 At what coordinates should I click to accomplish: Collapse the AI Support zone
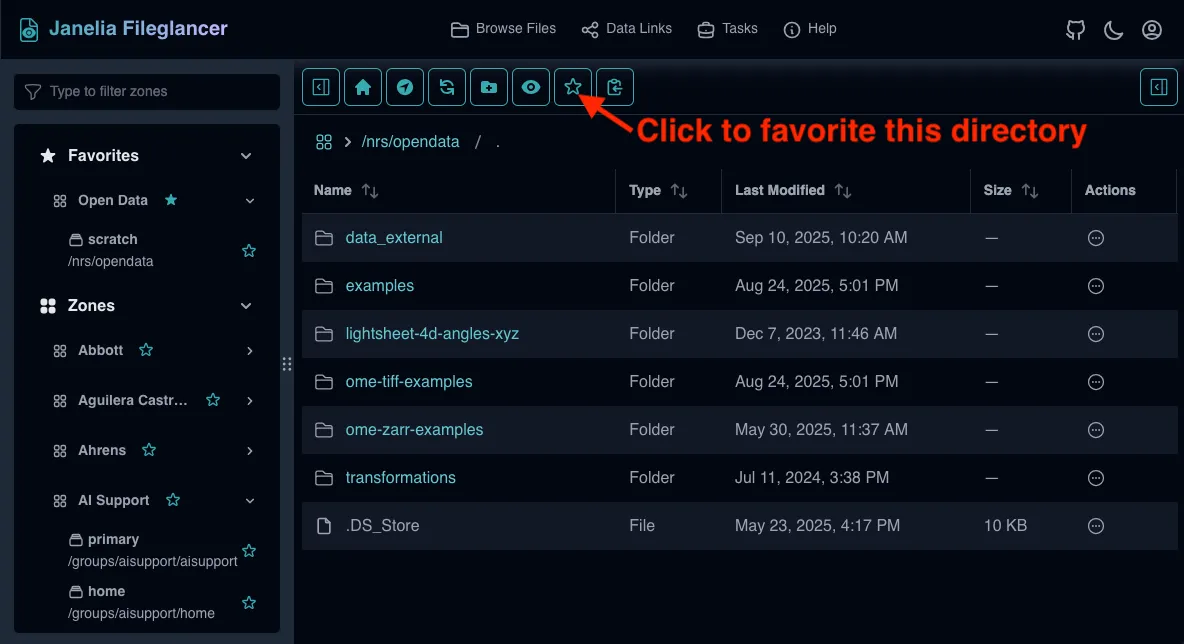pos(249,501)
